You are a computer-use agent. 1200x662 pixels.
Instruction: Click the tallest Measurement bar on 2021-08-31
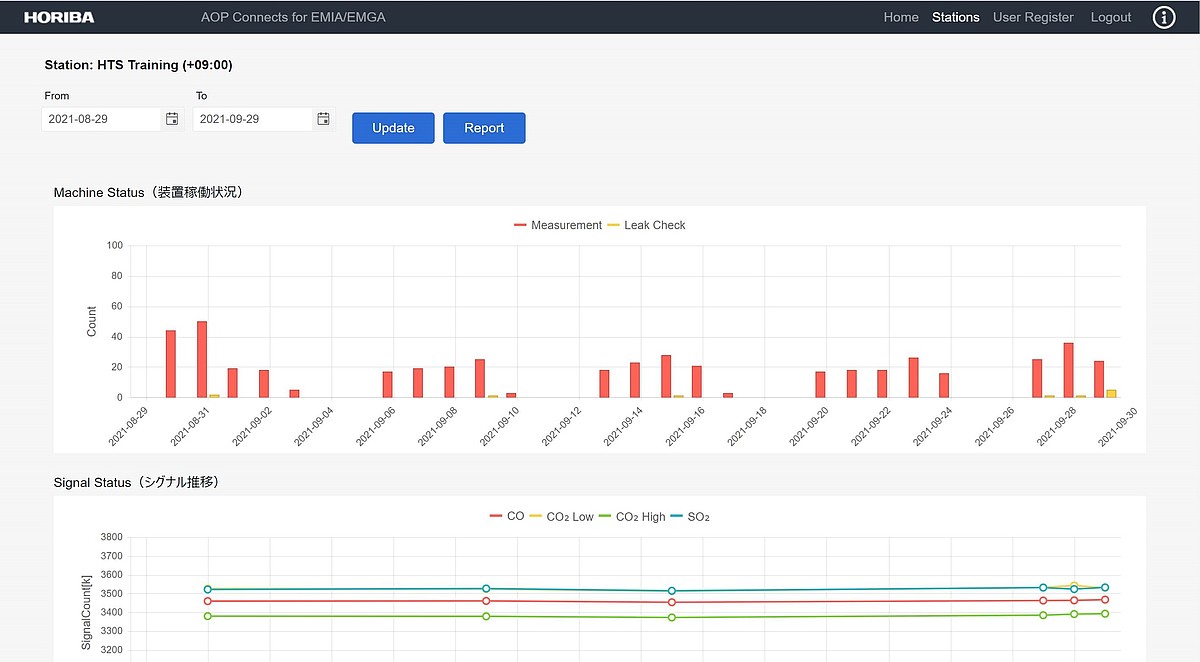pyautogui.click(x=202, y=360)
